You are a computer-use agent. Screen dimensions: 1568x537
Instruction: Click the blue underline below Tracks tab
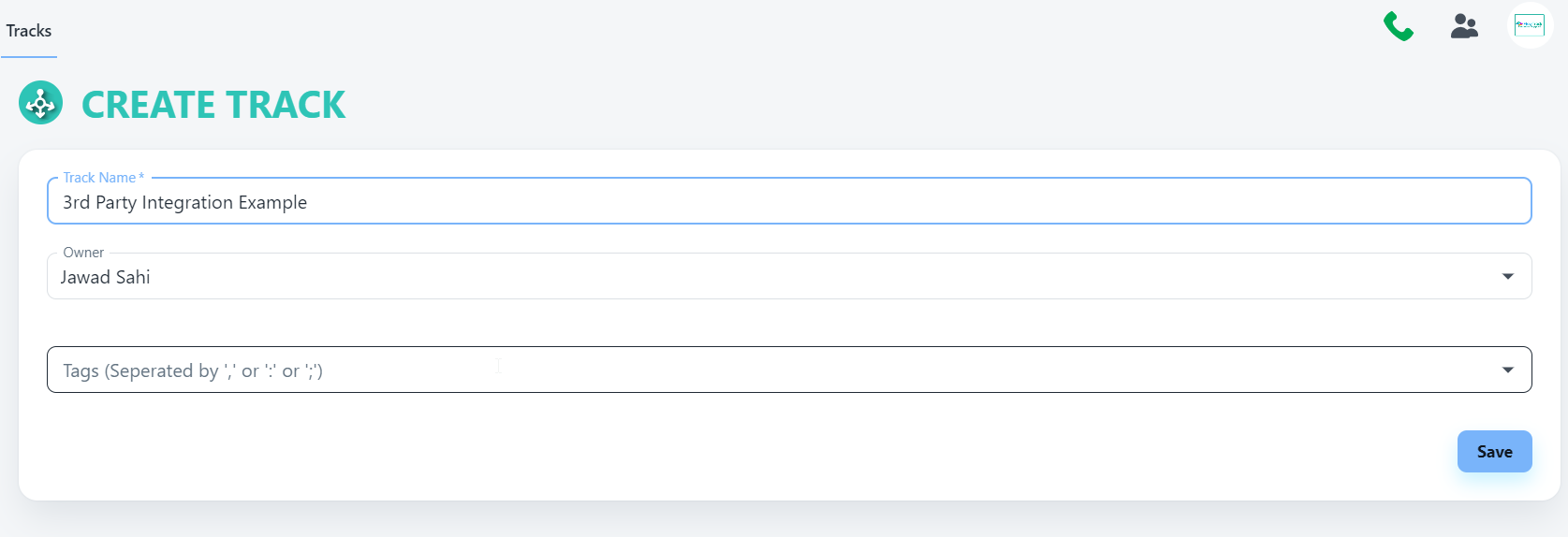29,57
